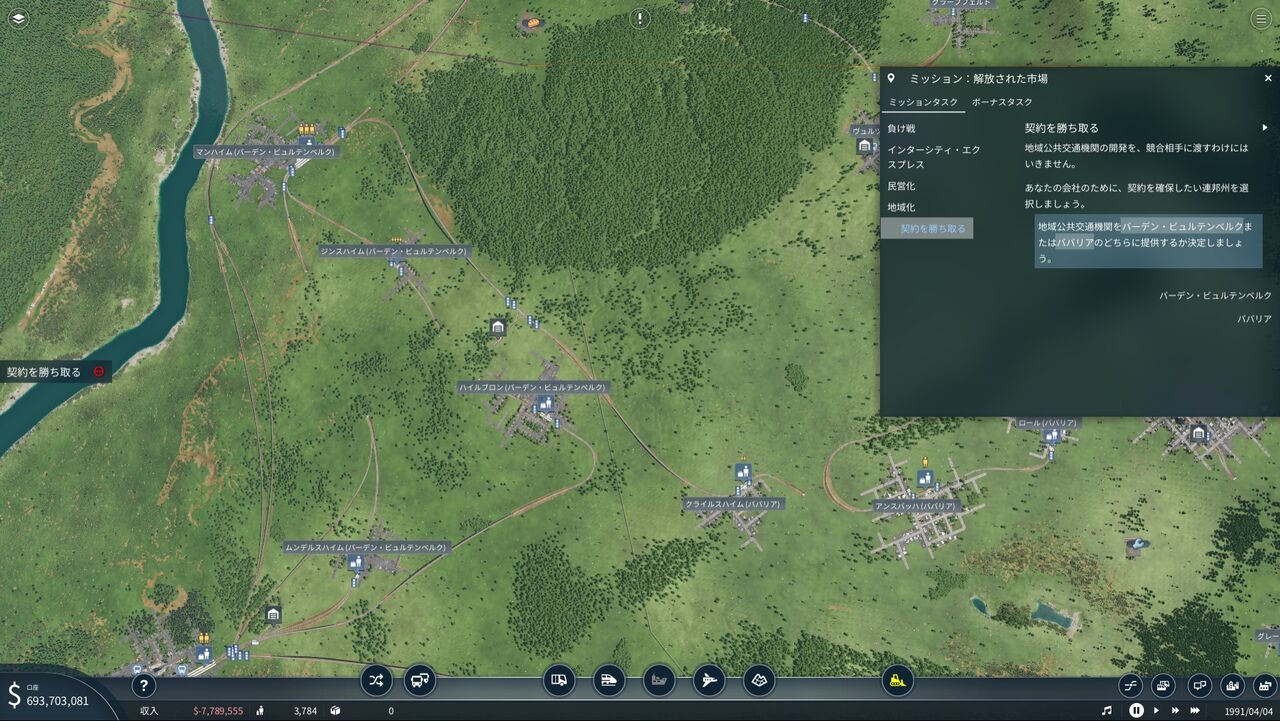Open the terrain landscaping tool menu
Image resolution: width=1280 pixels, height=721 pixels.
point(759,680)
